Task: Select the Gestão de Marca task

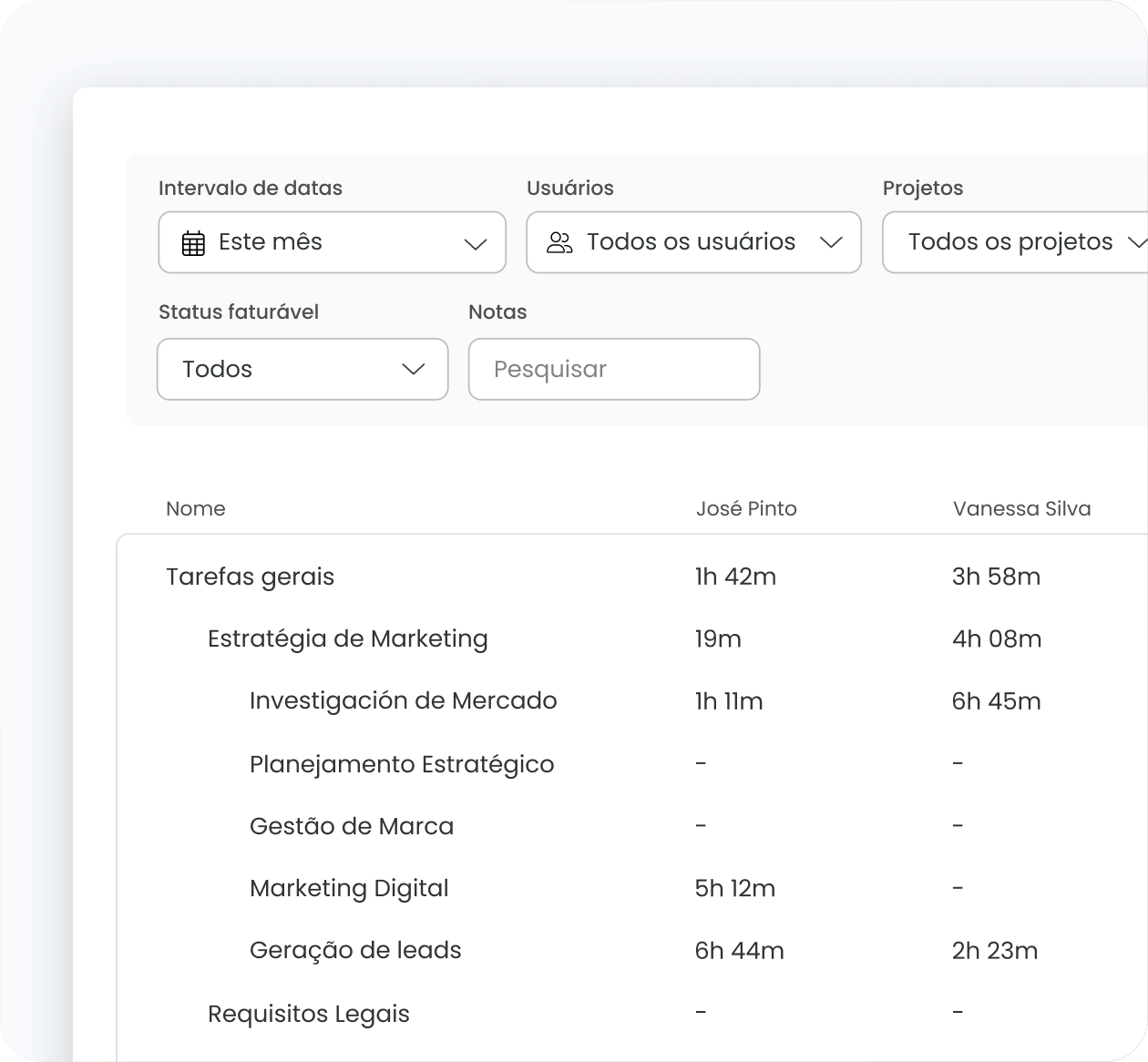Action: click(x=351, y=826)
